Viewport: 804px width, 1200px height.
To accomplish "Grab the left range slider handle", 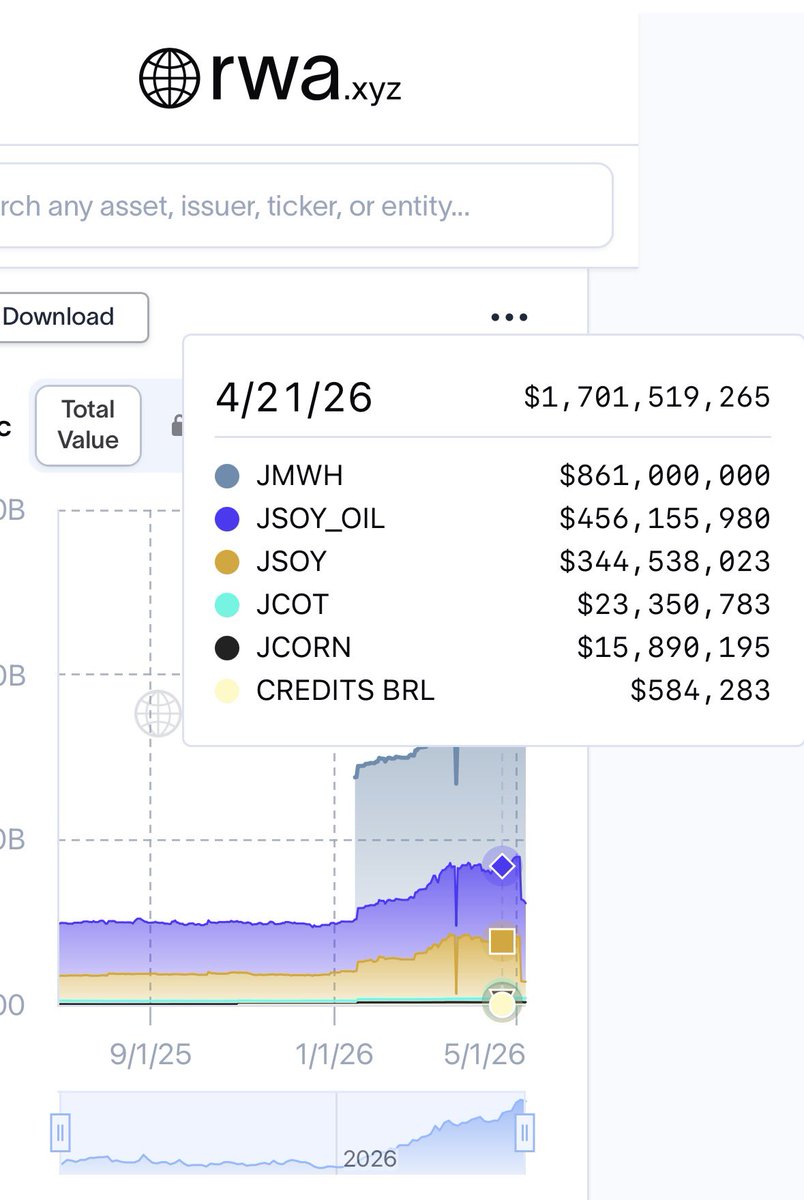I will (60, 1134).
